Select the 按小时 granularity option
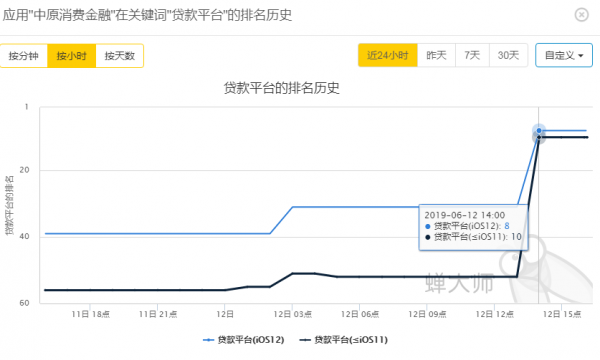The height and width of the screenshot is (360, 600). point(72,56)
